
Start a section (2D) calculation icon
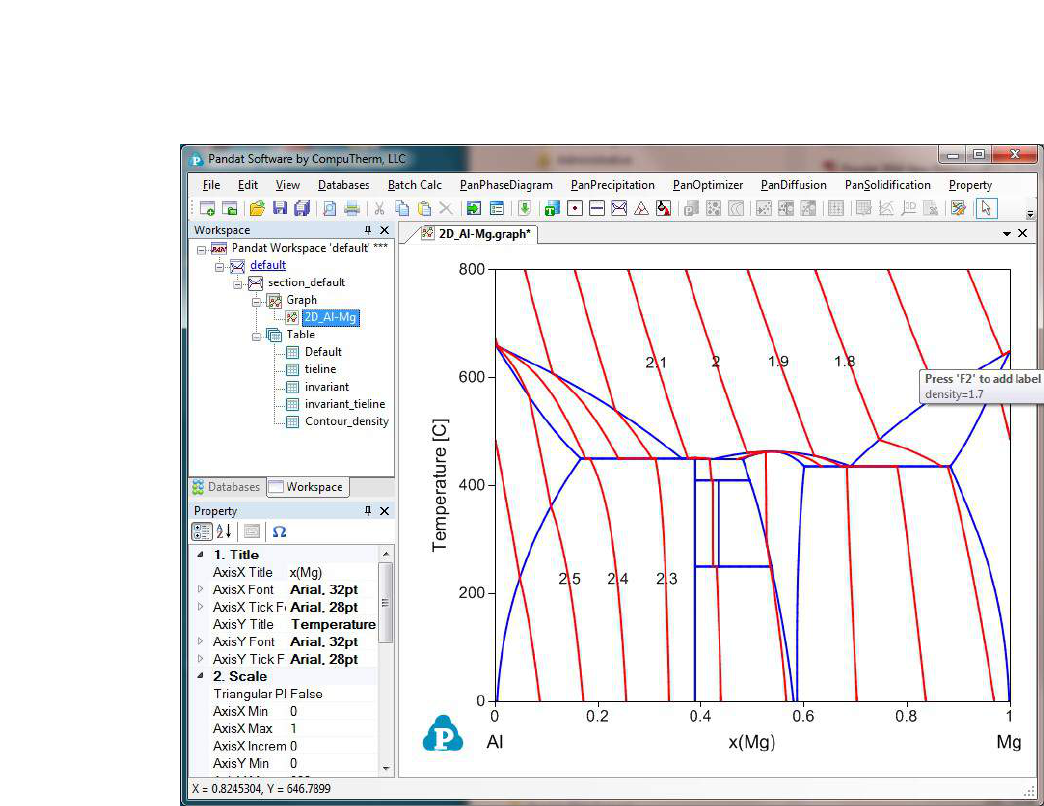pos(619,208)
